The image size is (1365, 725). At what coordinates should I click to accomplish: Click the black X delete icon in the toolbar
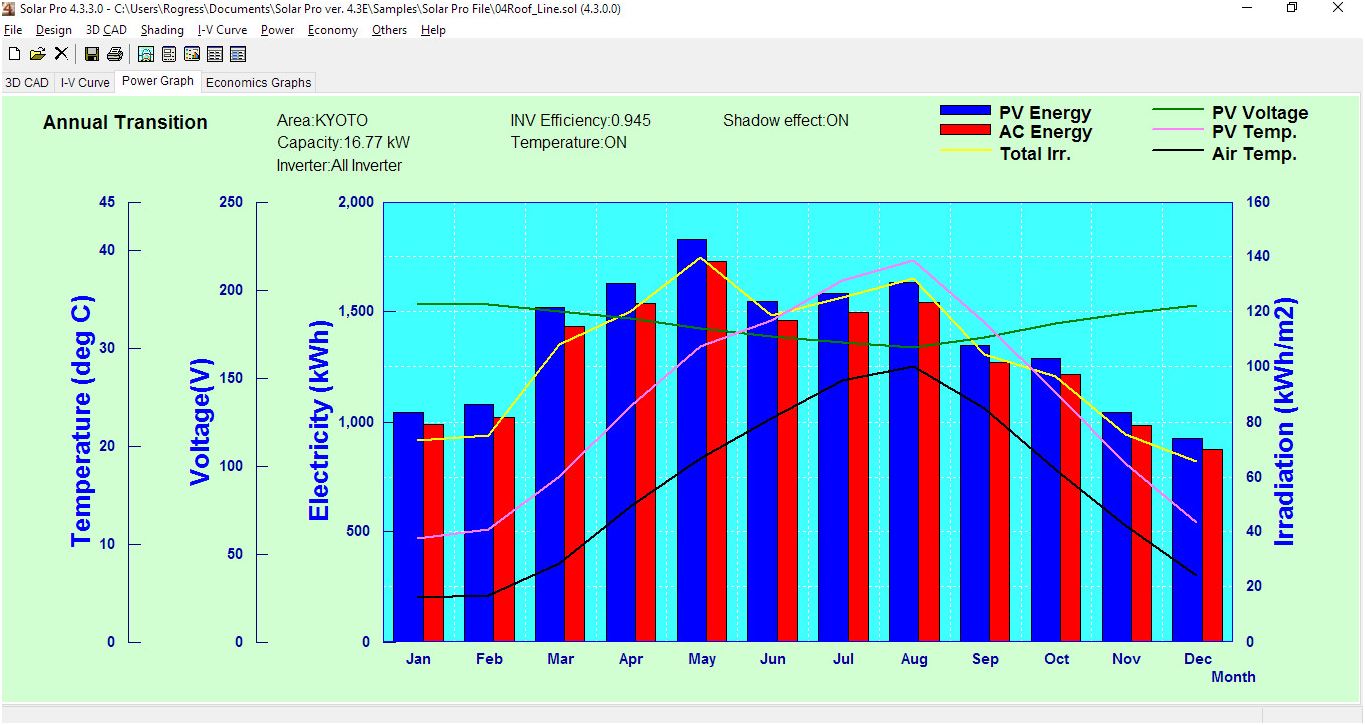point(61,54)
